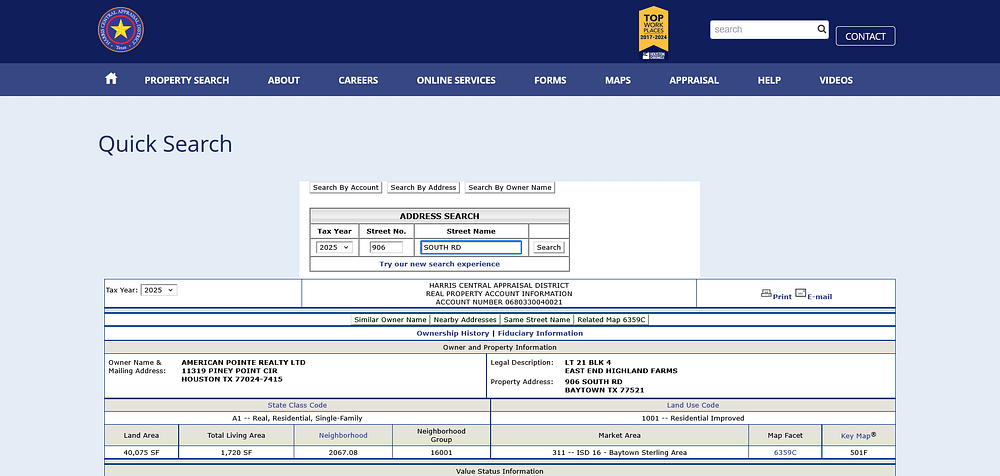Open the Try our new search experience link
This screenshot has width=1000, height=476.
coord(439,264)
